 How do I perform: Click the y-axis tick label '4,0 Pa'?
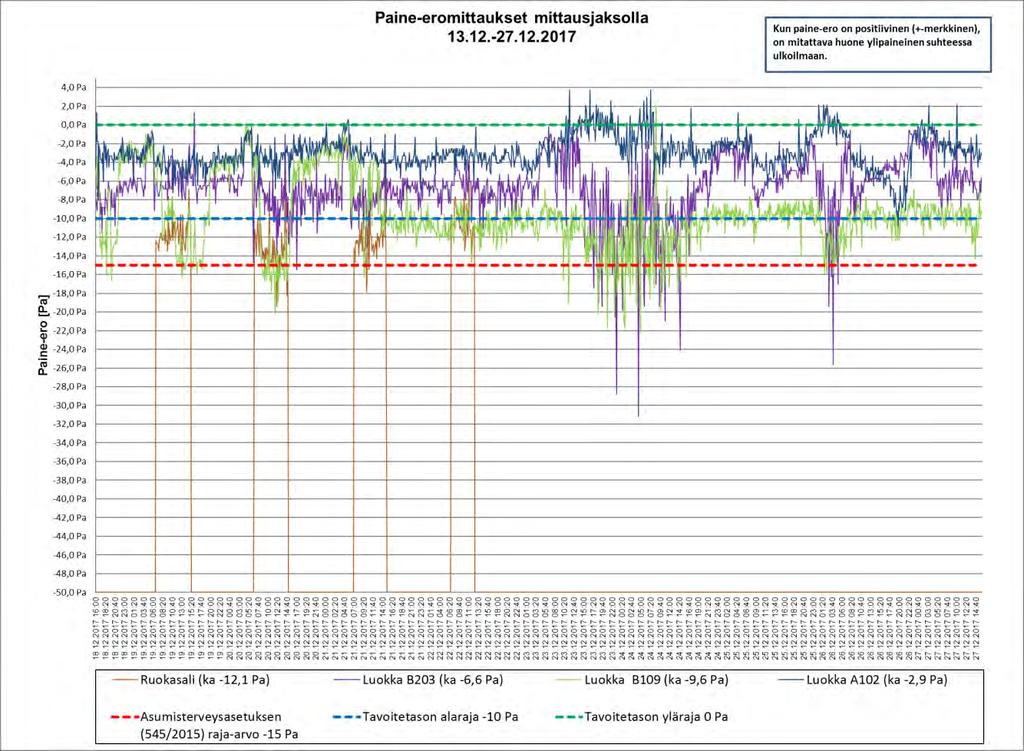pos(73,87)
